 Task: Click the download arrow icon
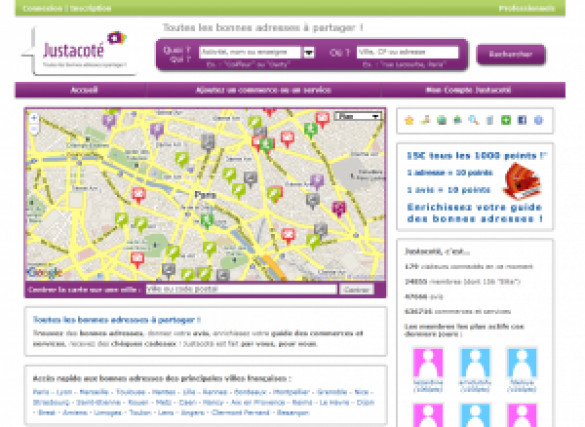pos(458,120)
